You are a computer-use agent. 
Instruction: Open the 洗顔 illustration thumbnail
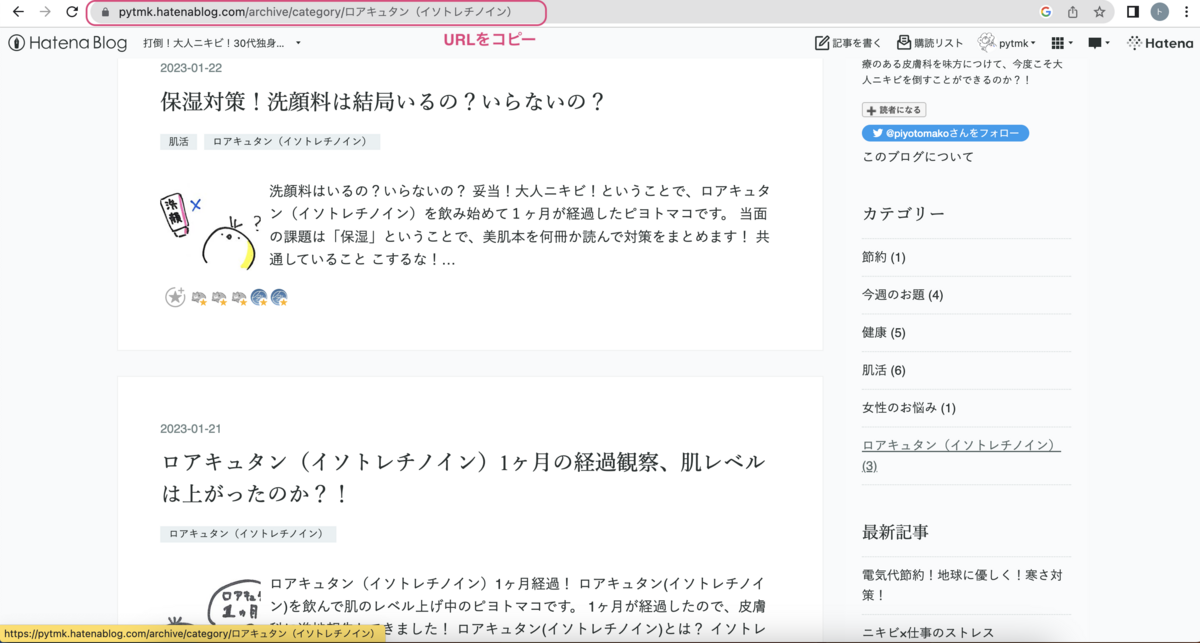click(x=210, y=230)
